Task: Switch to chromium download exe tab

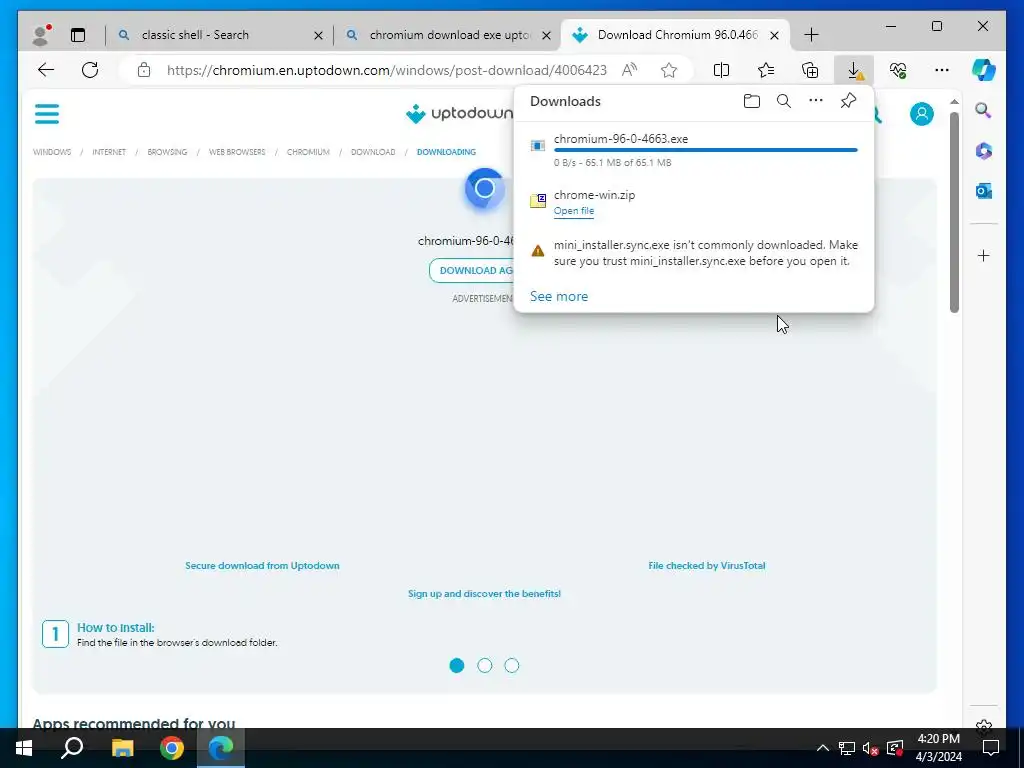Action: [x=449, y=35]
